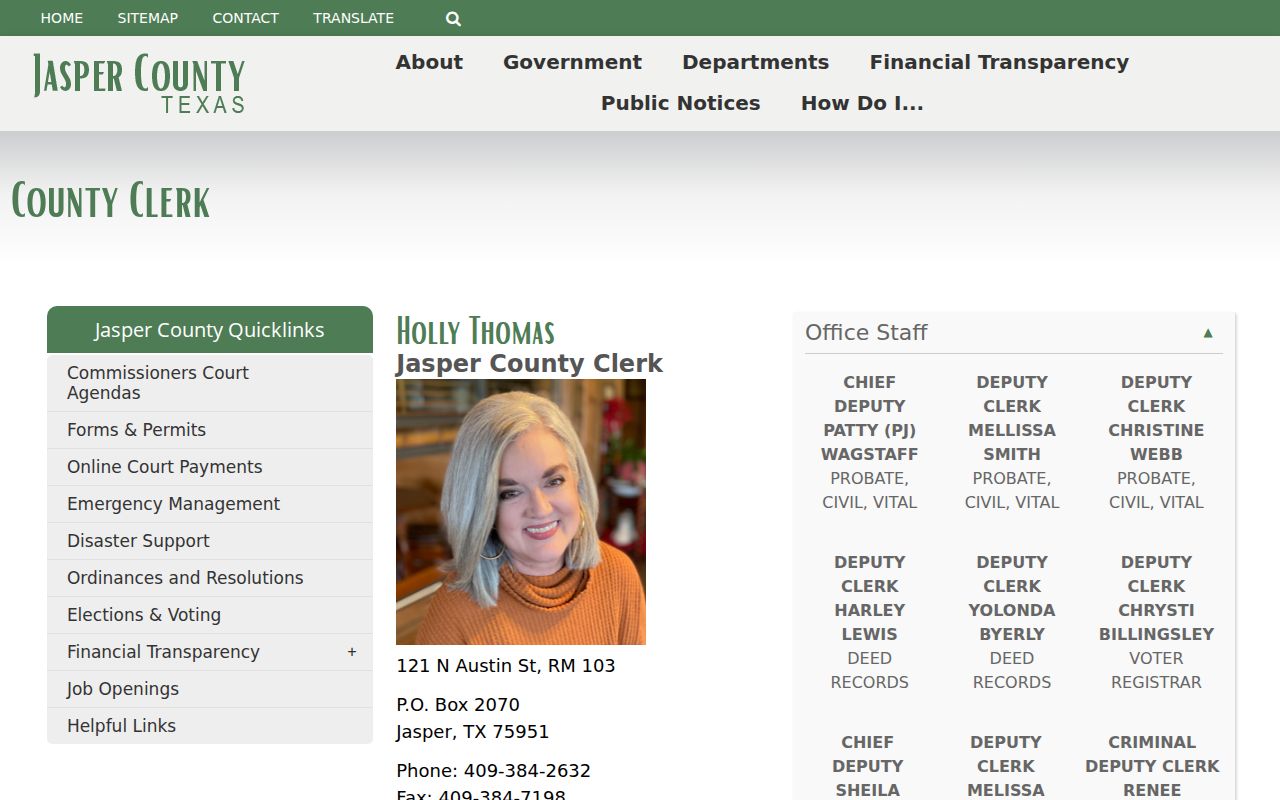Open the About navigation menu
The width and height of the screenshot is (1280, 800).
(429, 62)
